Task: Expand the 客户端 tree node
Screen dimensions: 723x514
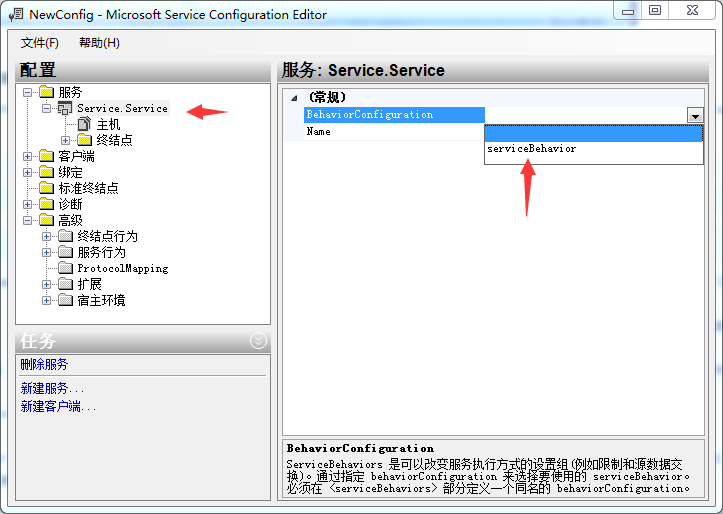Action: 28,156
